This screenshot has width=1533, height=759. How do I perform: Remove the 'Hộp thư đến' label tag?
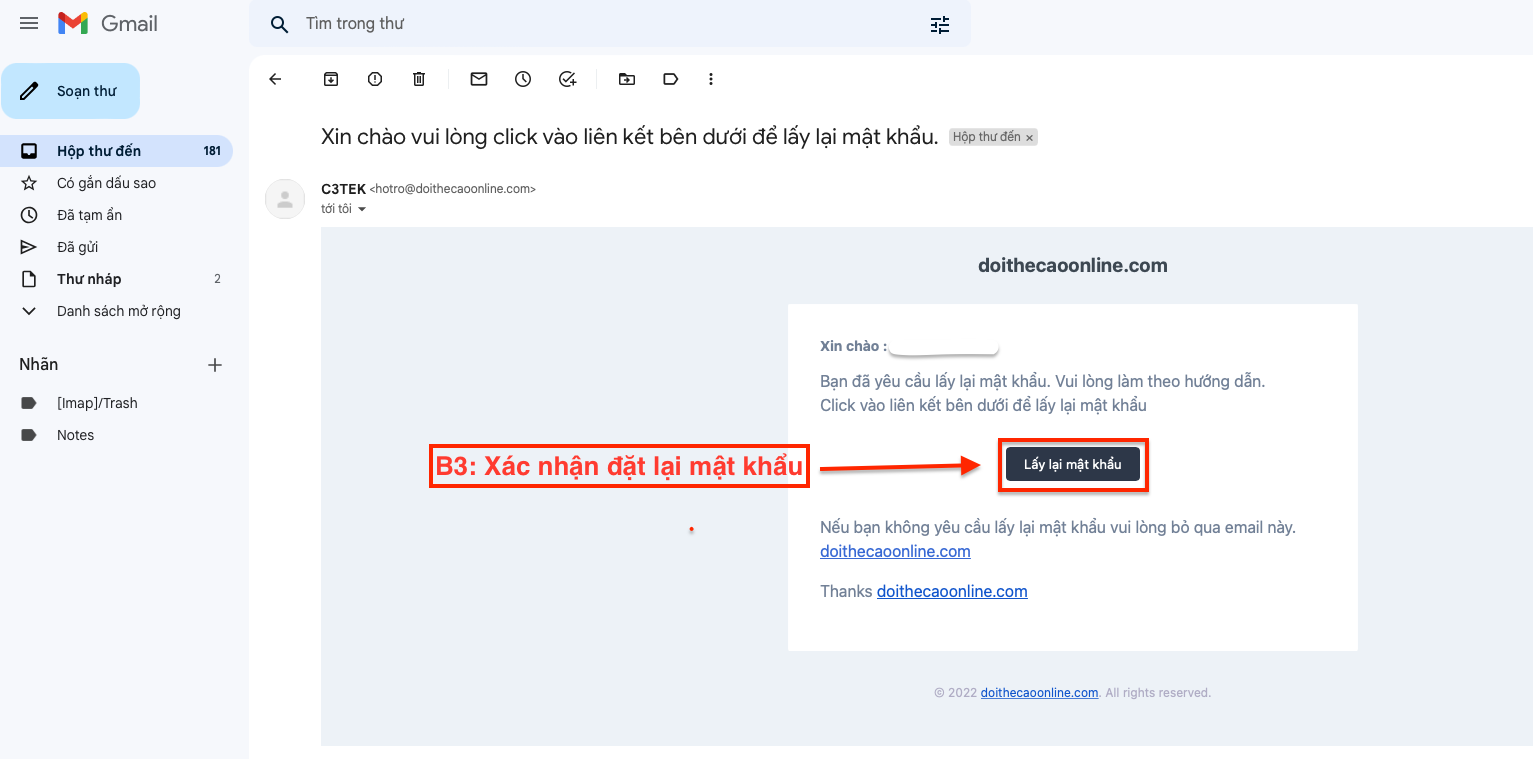point(1030,138)
